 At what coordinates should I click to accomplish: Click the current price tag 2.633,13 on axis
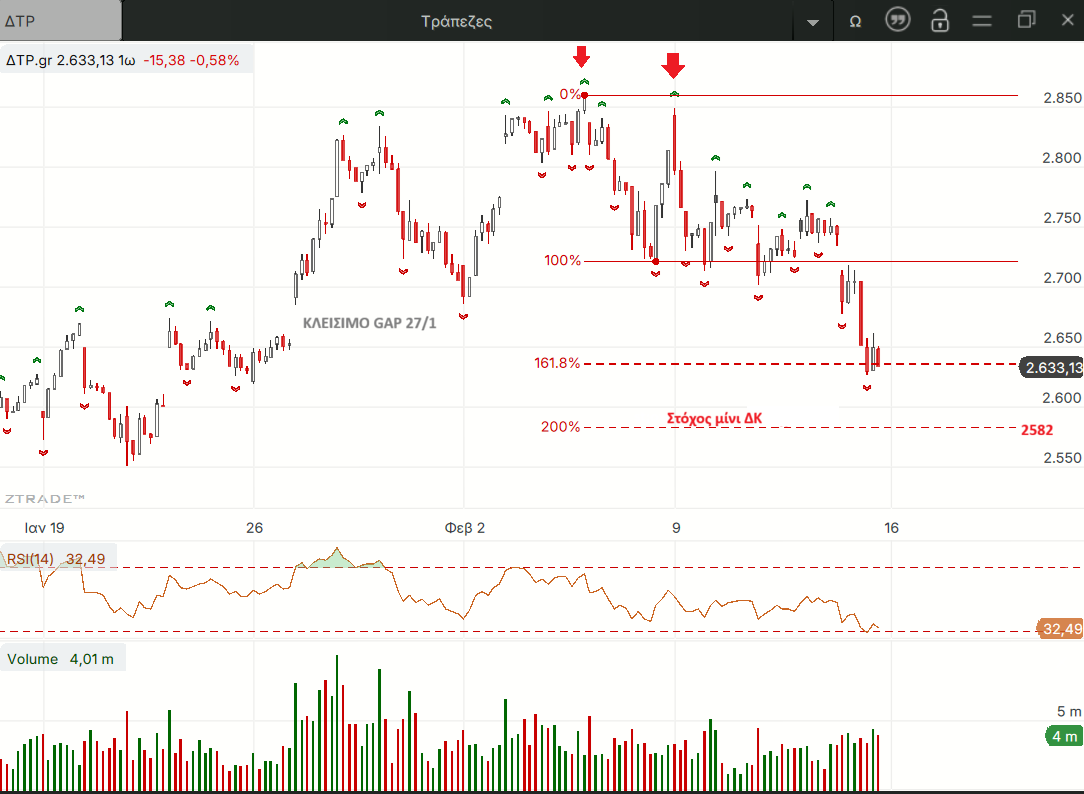[1052, 368]
